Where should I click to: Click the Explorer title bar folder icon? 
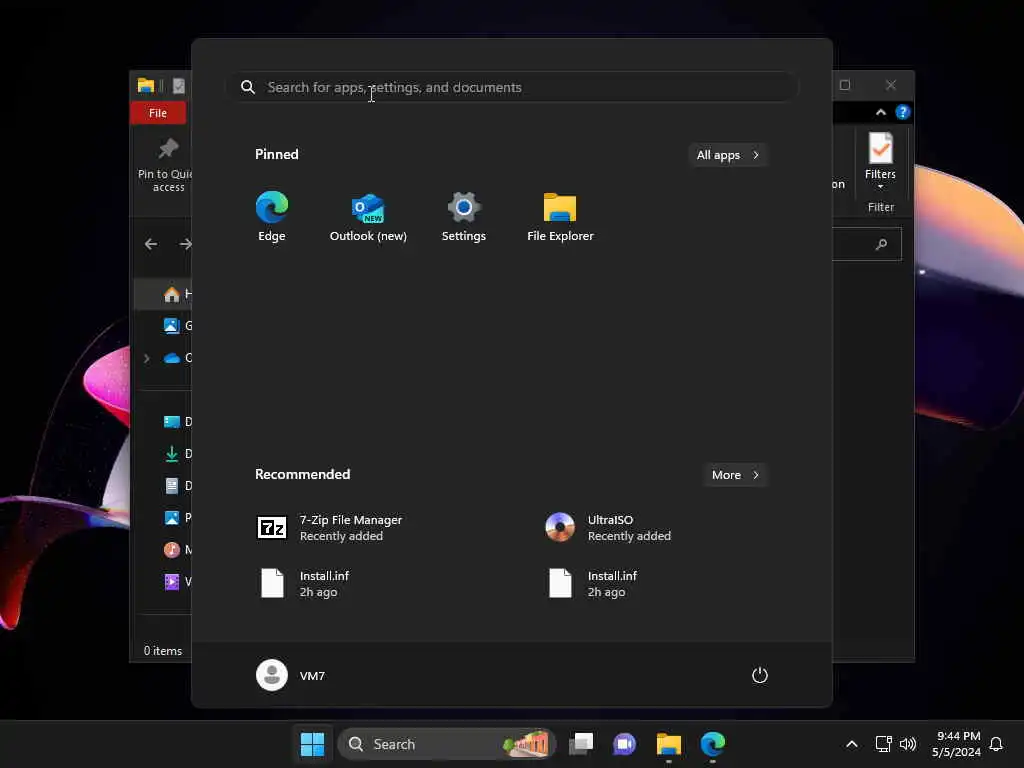(x=146, y=86)
